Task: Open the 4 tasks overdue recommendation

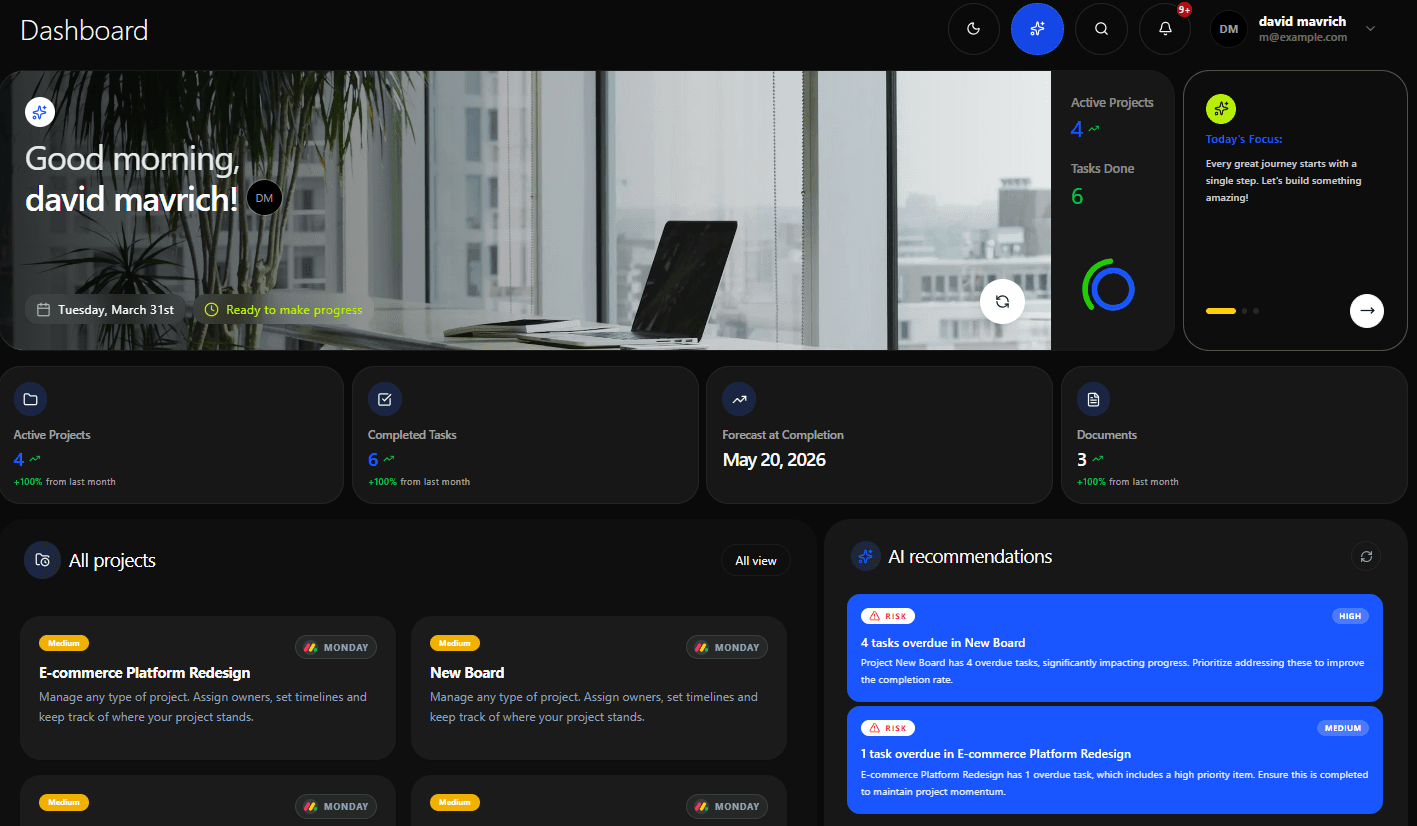Action: click(x=1114, y=648)
